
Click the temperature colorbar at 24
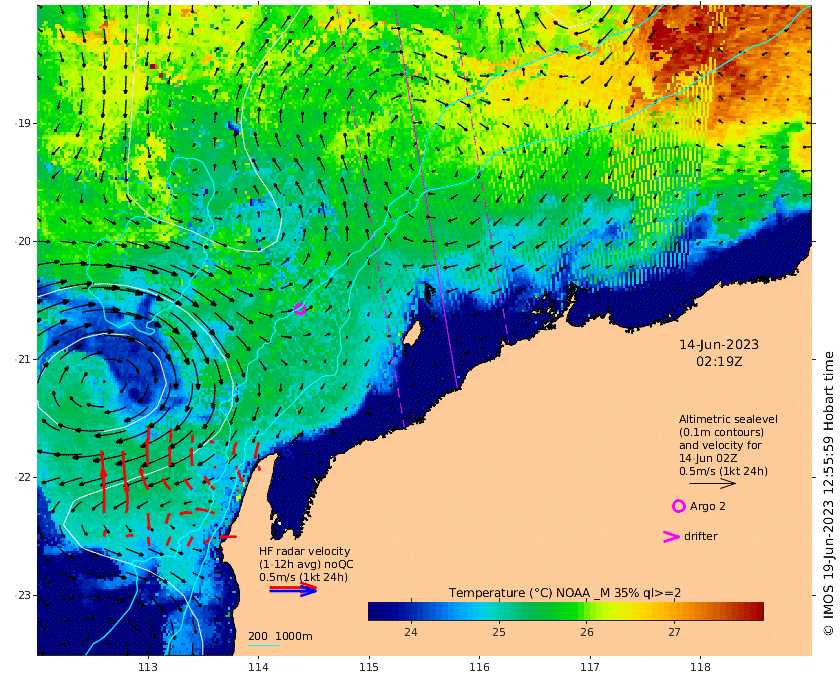tap(411, 611)
